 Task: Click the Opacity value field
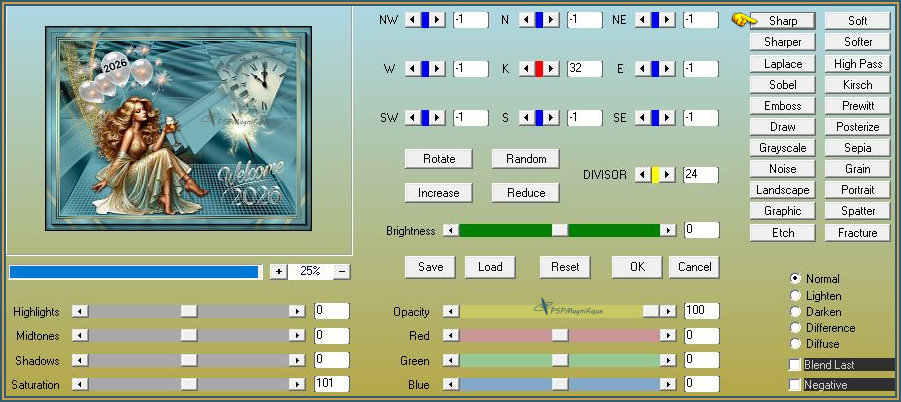pyautogui.click(x=702, y=311)
